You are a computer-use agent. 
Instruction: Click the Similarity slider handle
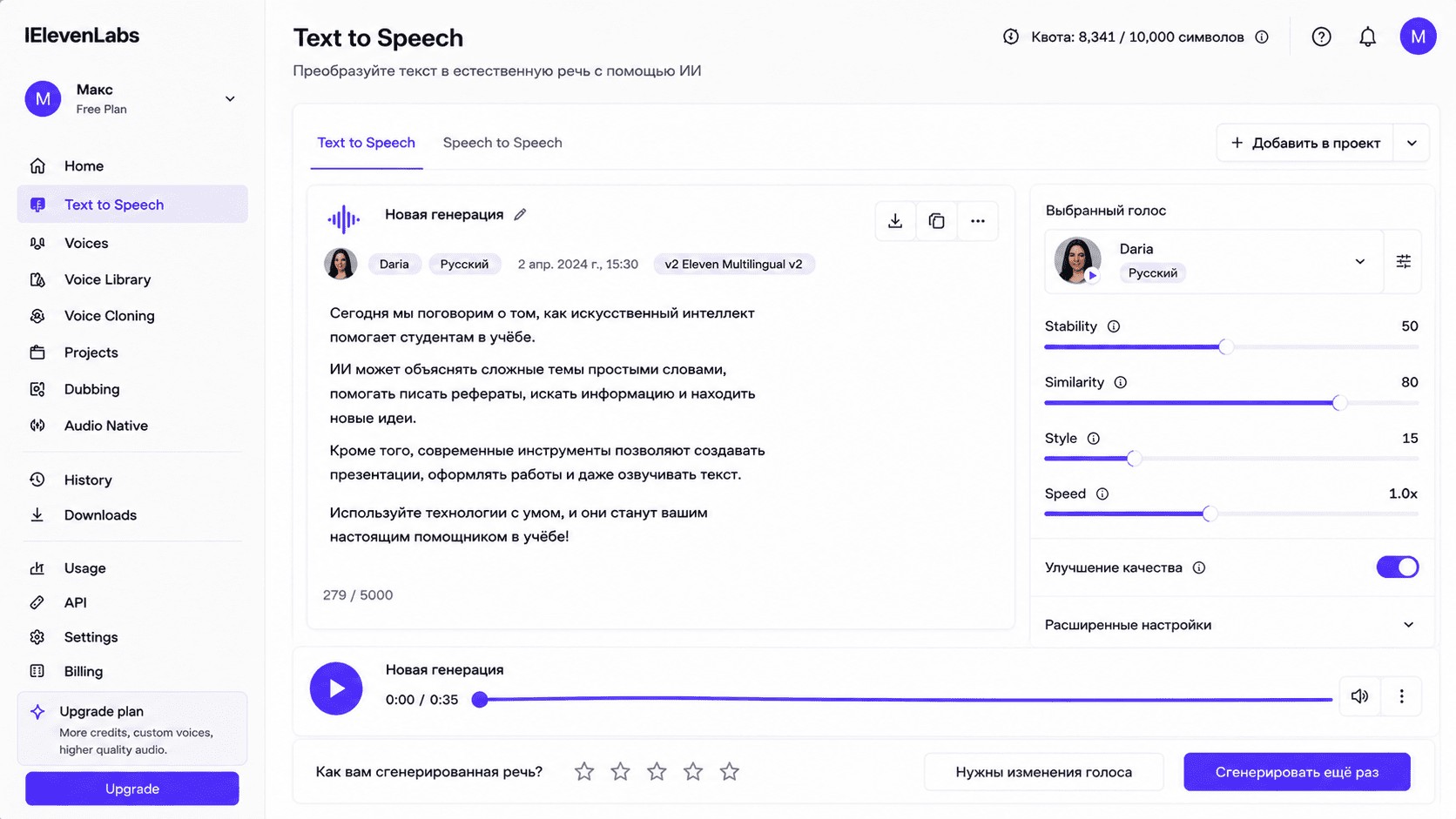click(1339, 403)
